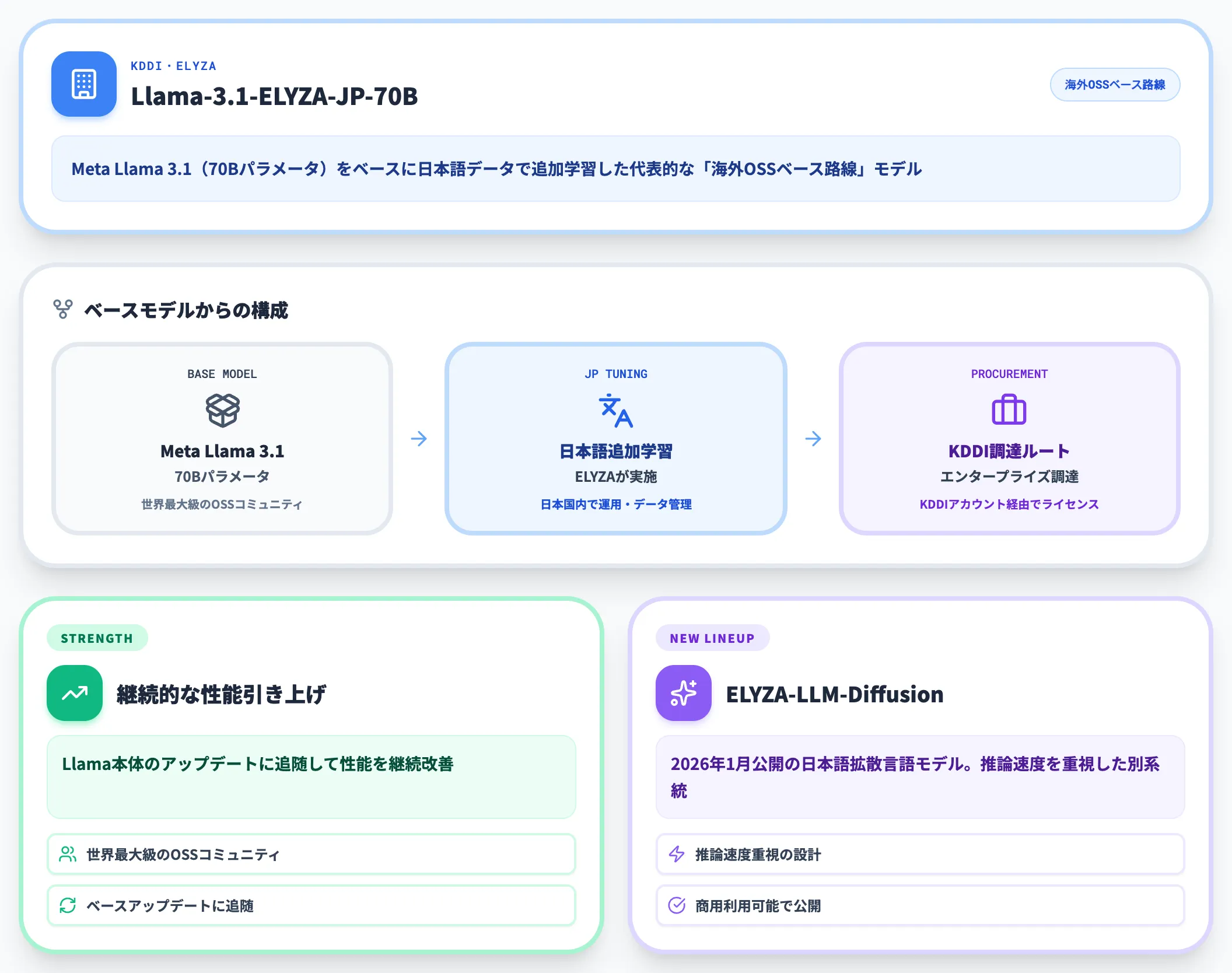This screenshot has width=1232, height=973.
Task: Click the branch icon next to ベースモデルからの構成
Action: [63, 309]
